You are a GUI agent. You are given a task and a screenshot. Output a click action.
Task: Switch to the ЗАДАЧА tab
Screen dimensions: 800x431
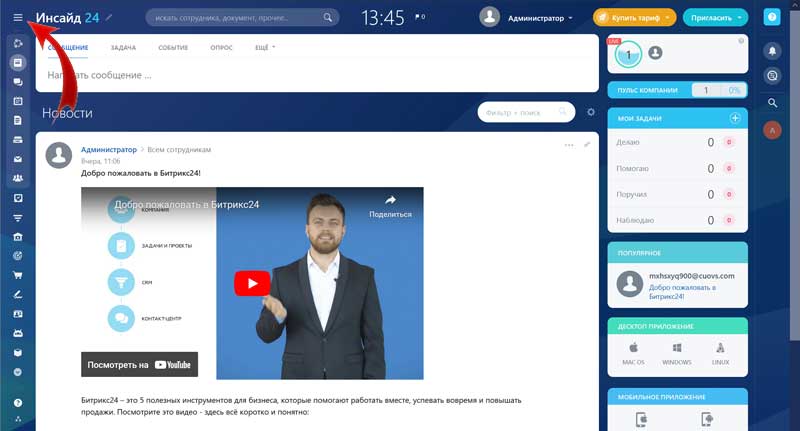click(123, 47)
